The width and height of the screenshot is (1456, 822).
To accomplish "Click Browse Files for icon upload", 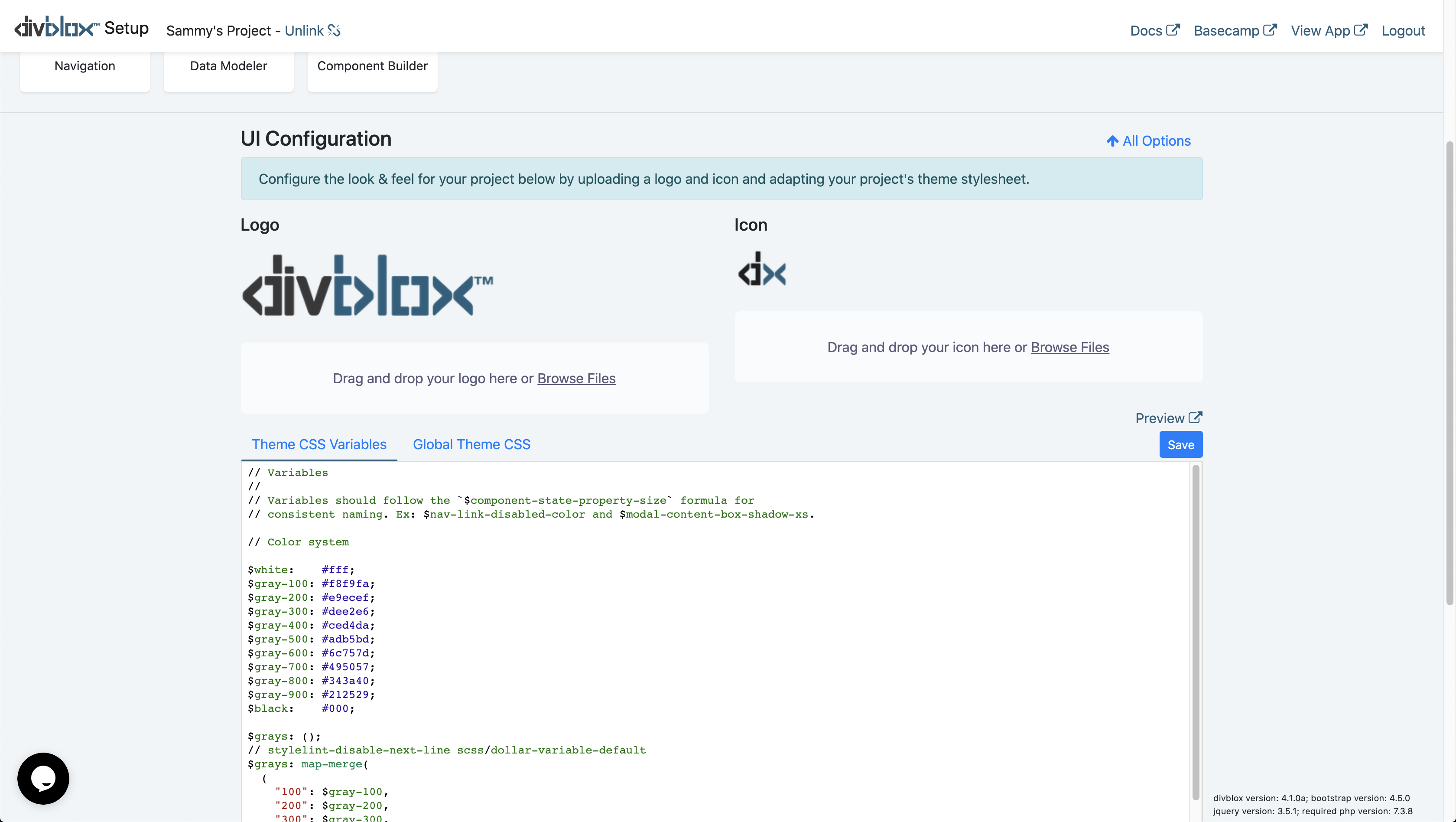I will coord(1070,345).
